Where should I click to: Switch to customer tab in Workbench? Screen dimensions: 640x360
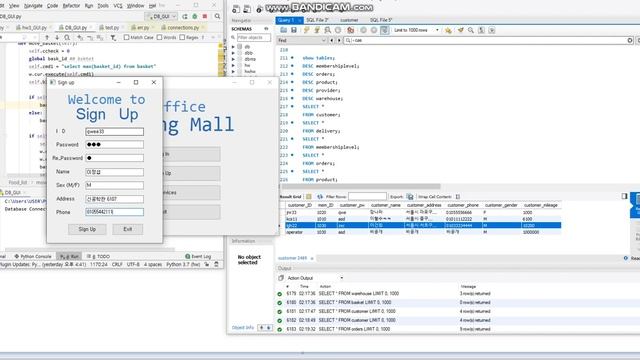pos(349,20)
